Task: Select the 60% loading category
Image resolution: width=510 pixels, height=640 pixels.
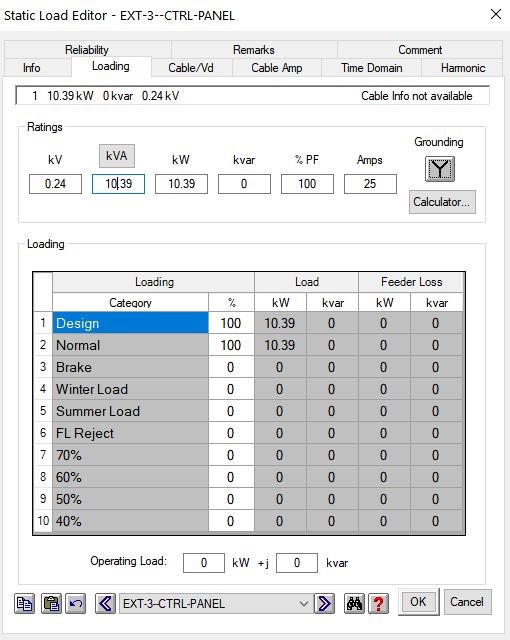Action: click(130, 477)
